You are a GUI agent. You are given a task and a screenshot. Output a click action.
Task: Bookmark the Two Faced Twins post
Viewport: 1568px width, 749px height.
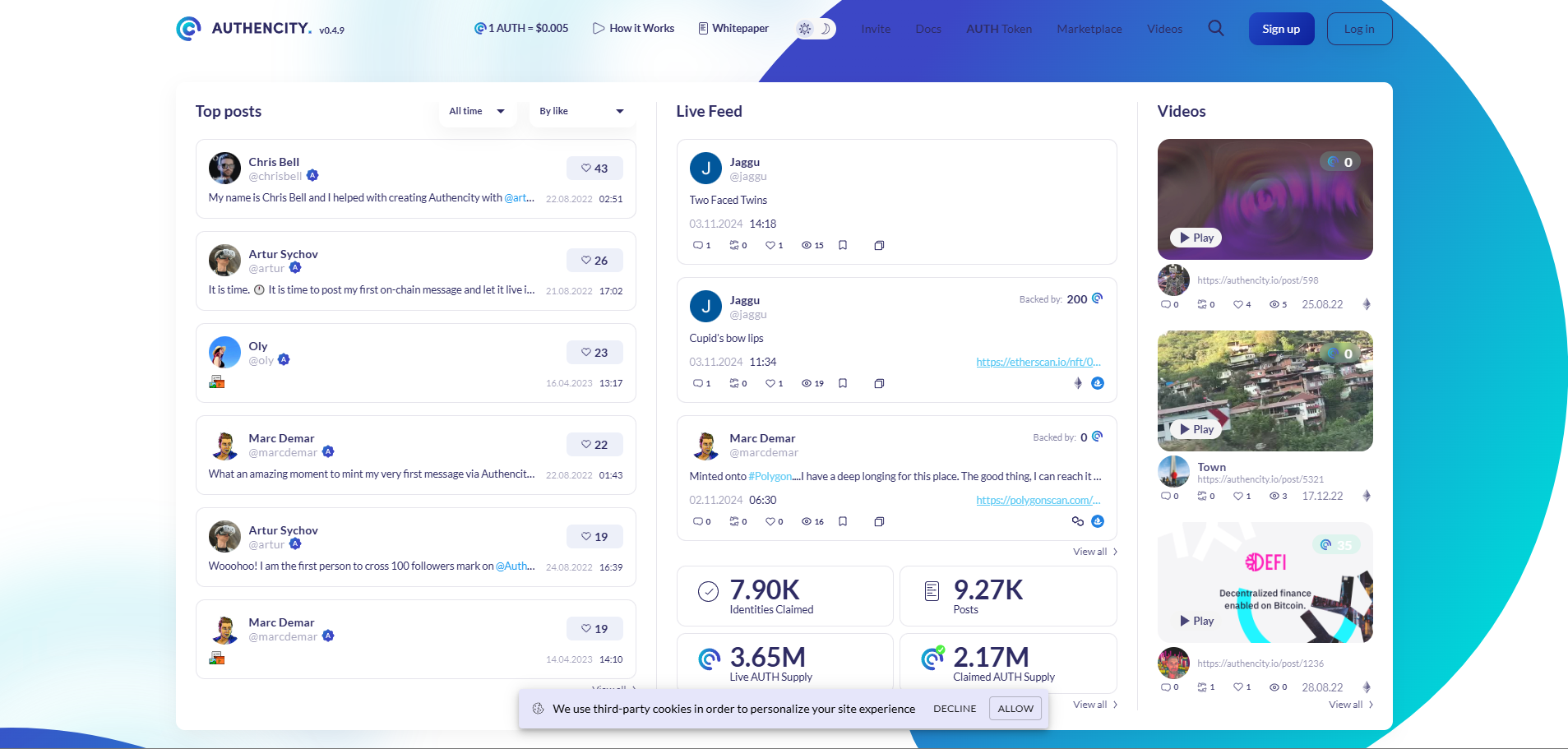pos(843,245)
